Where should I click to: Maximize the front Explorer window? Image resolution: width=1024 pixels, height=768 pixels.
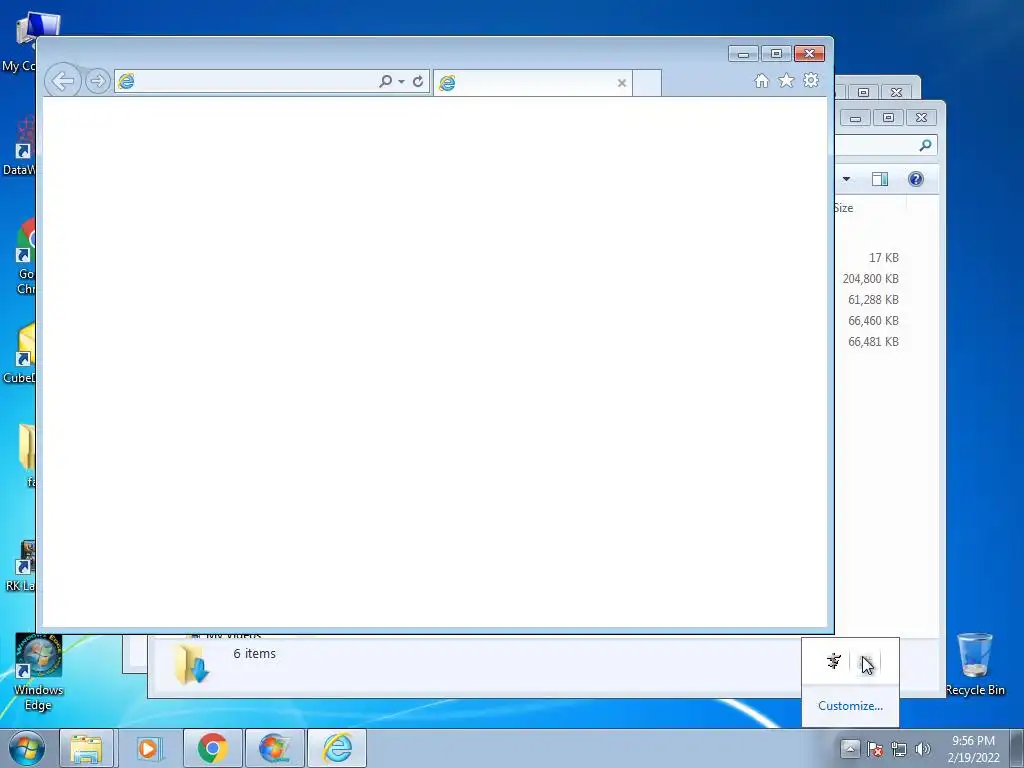pyautogui.click(x=888, y=118)
